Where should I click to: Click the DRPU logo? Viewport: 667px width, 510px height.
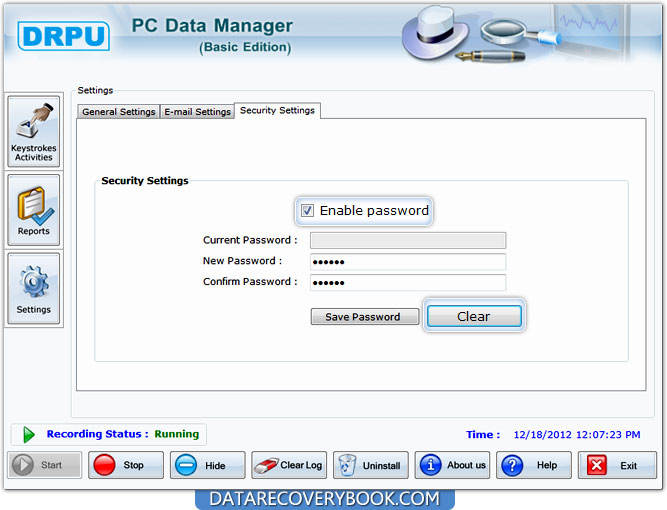(63, 36)
